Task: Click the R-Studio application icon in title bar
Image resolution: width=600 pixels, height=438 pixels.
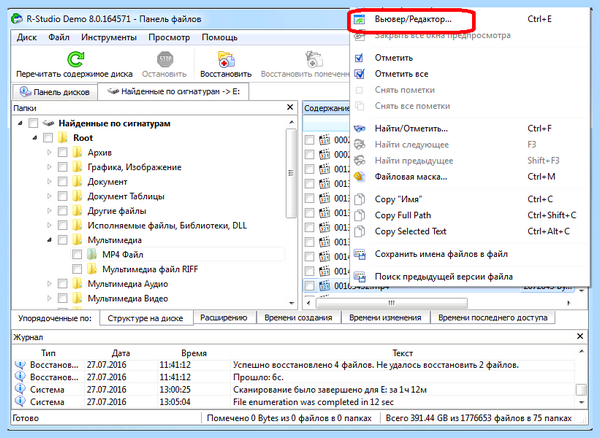Action: [17, 18]
